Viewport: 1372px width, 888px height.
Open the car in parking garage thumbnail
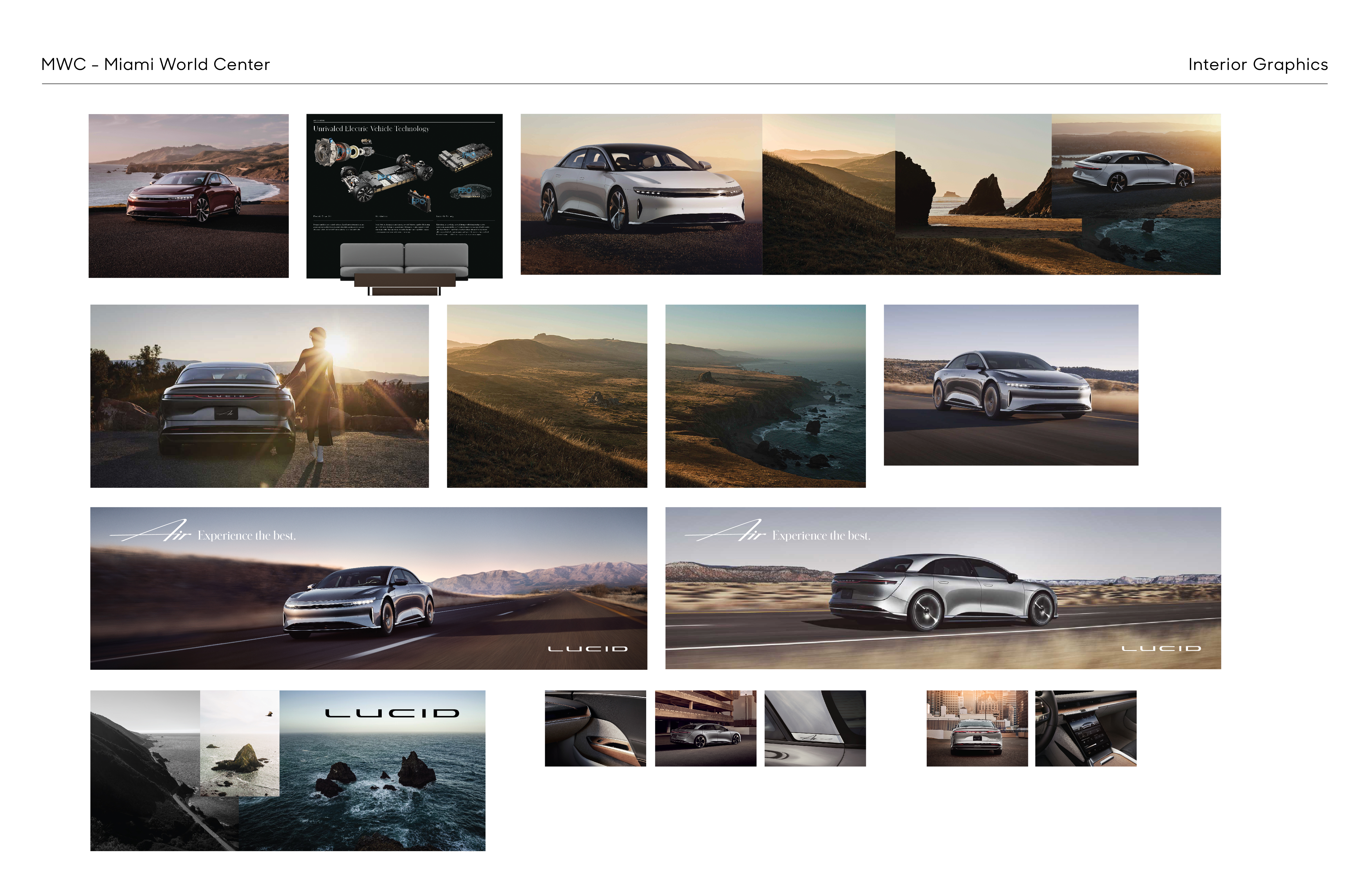pyautogui.click(x=706, y=728)
